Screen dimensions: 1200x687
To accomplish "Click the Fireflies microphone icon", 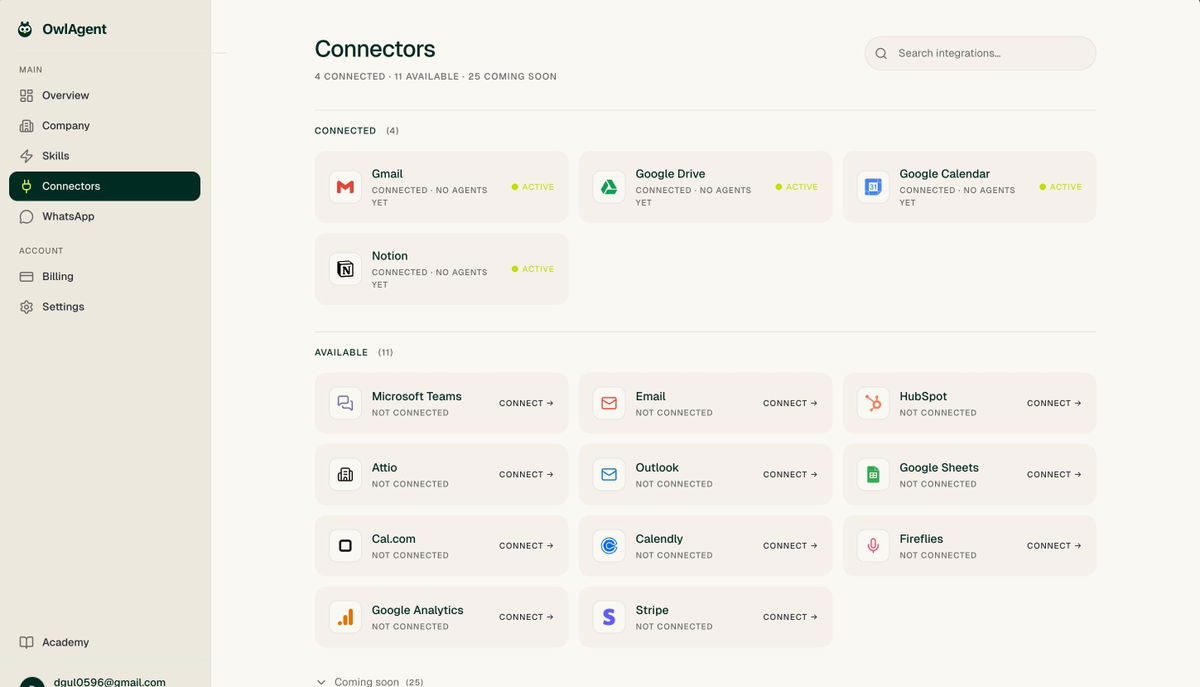I will (x=873, y=546).
